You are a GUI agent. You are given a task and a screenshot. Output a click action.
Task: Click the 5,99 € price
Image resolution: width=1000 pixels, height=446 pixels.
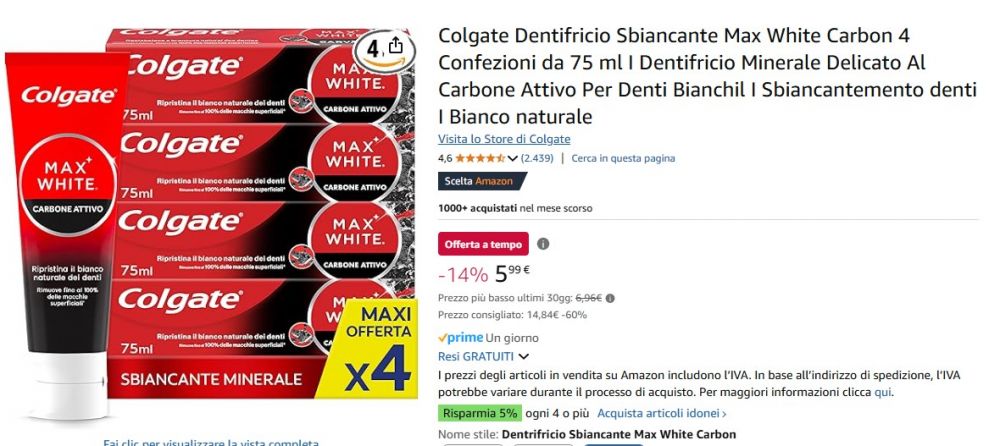[x=512, y=274]
